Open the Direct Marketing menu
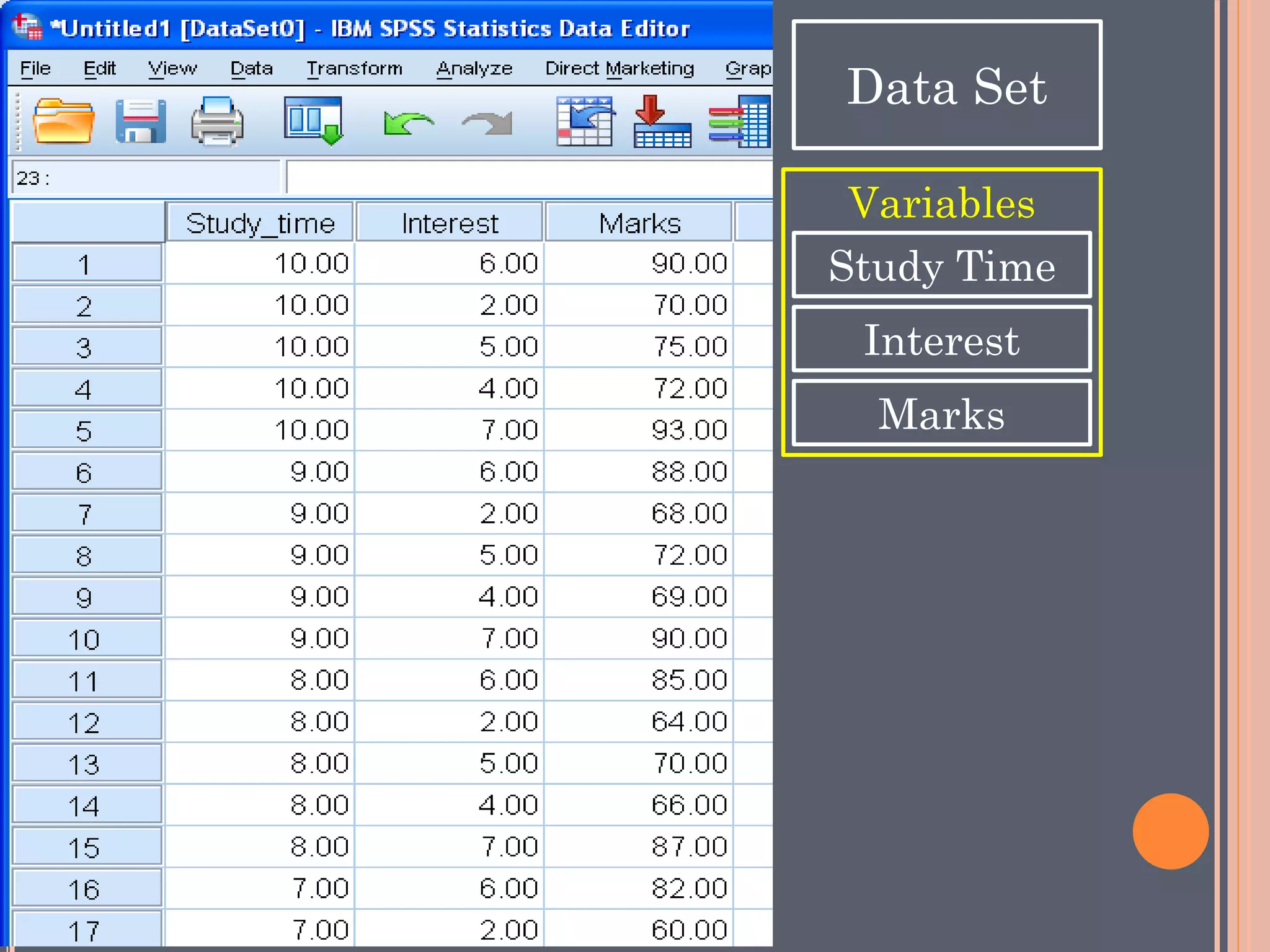This screenshot has height=952, width=1270. point(619,68)
